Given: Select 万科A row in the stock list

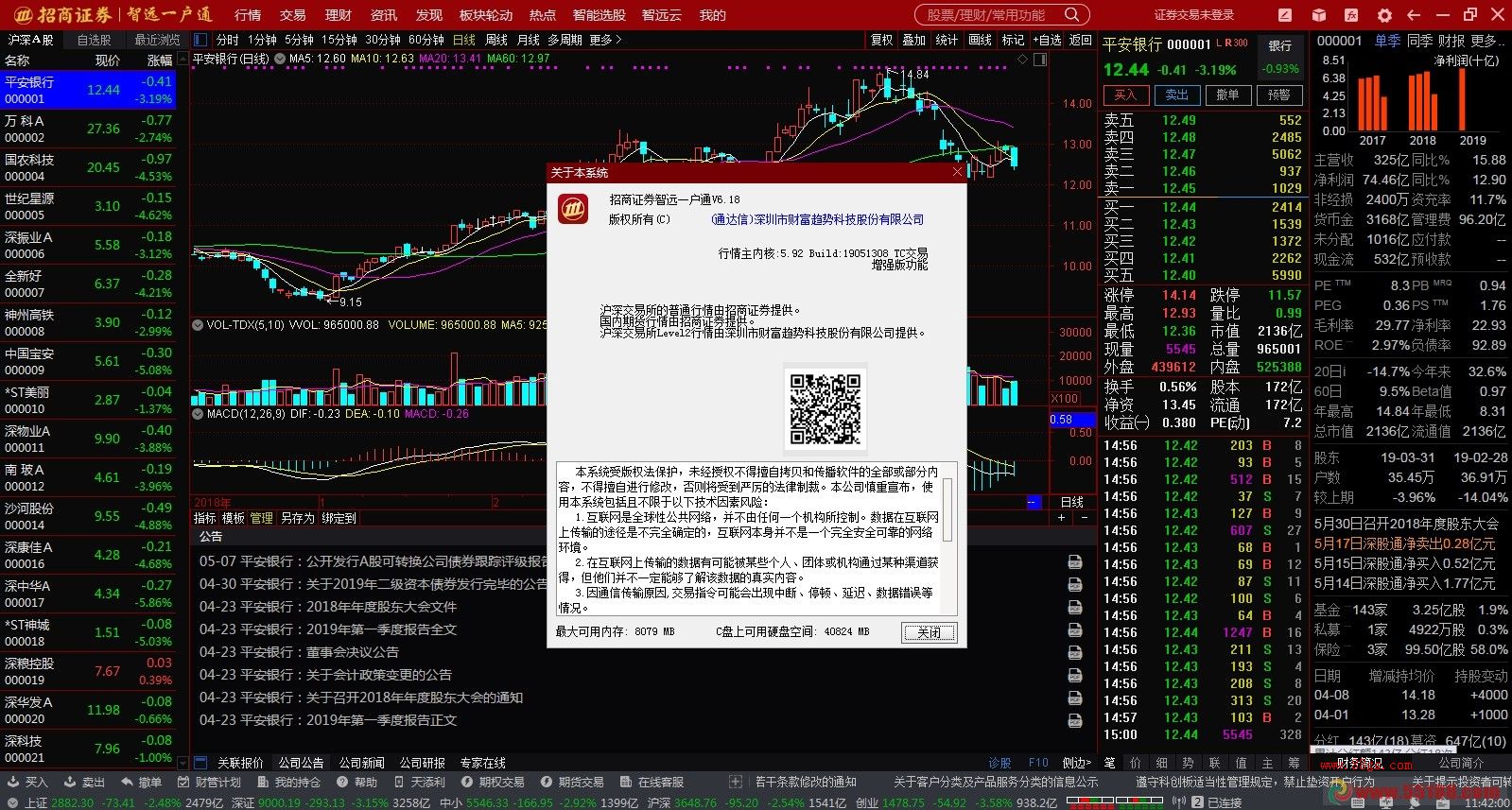Looking at the screenshot, I should 88,129.
